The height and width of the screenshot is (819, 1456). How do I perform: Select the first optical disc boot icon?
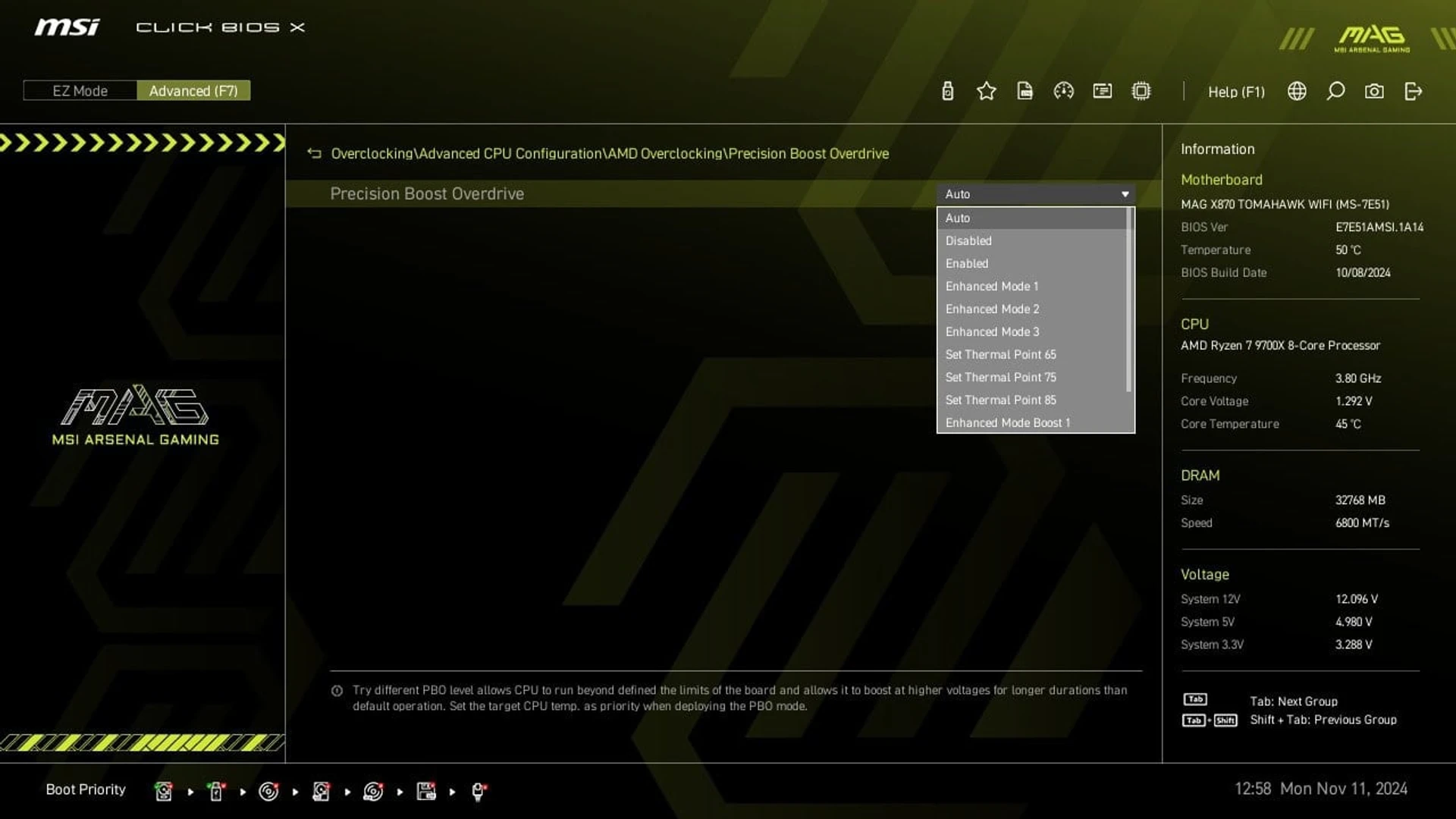[268, 791]
